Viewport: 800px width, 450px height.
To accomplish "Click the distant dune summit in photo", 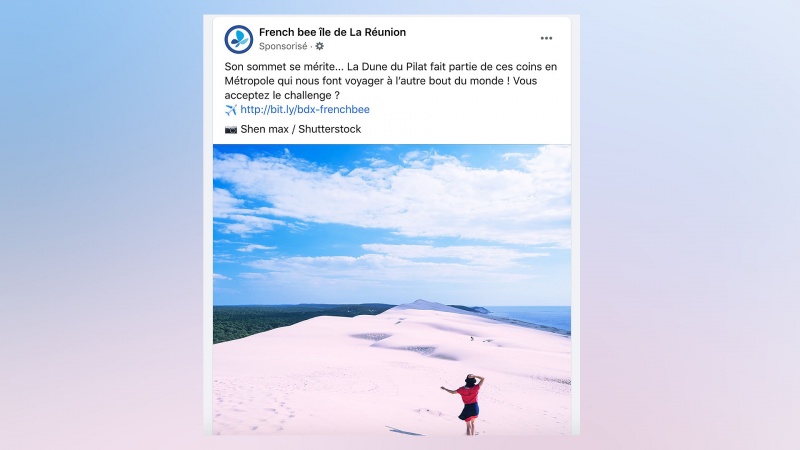I will coord(421,304).
